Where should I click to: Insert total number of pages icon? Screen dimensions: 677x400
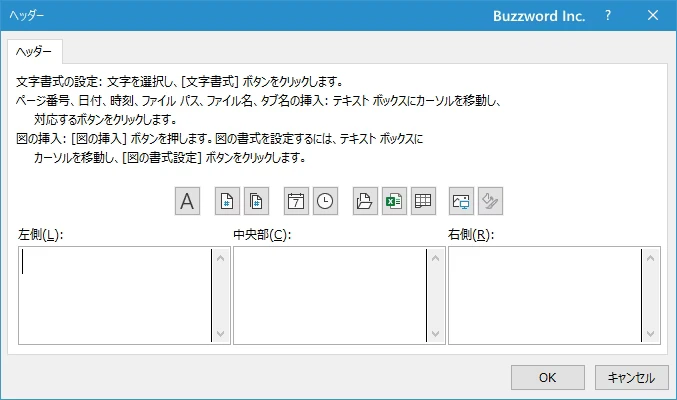click(256, 201)
